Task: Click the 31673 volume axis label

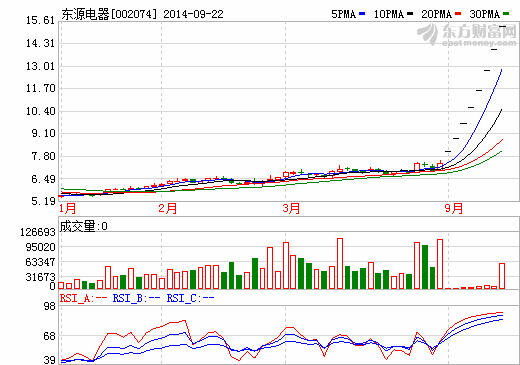Action: [x=40, y=277]
